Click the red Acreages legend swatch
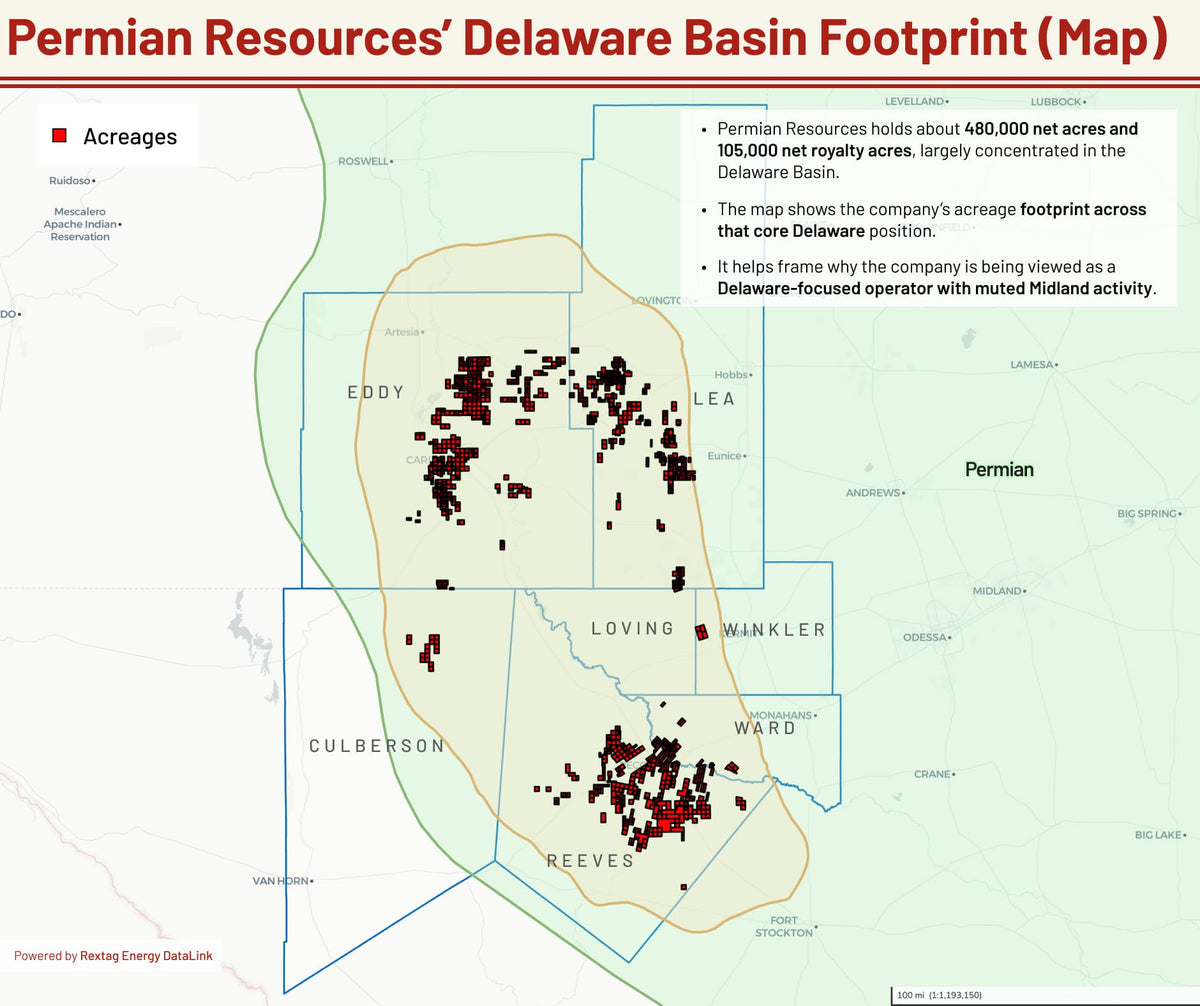 59,136
